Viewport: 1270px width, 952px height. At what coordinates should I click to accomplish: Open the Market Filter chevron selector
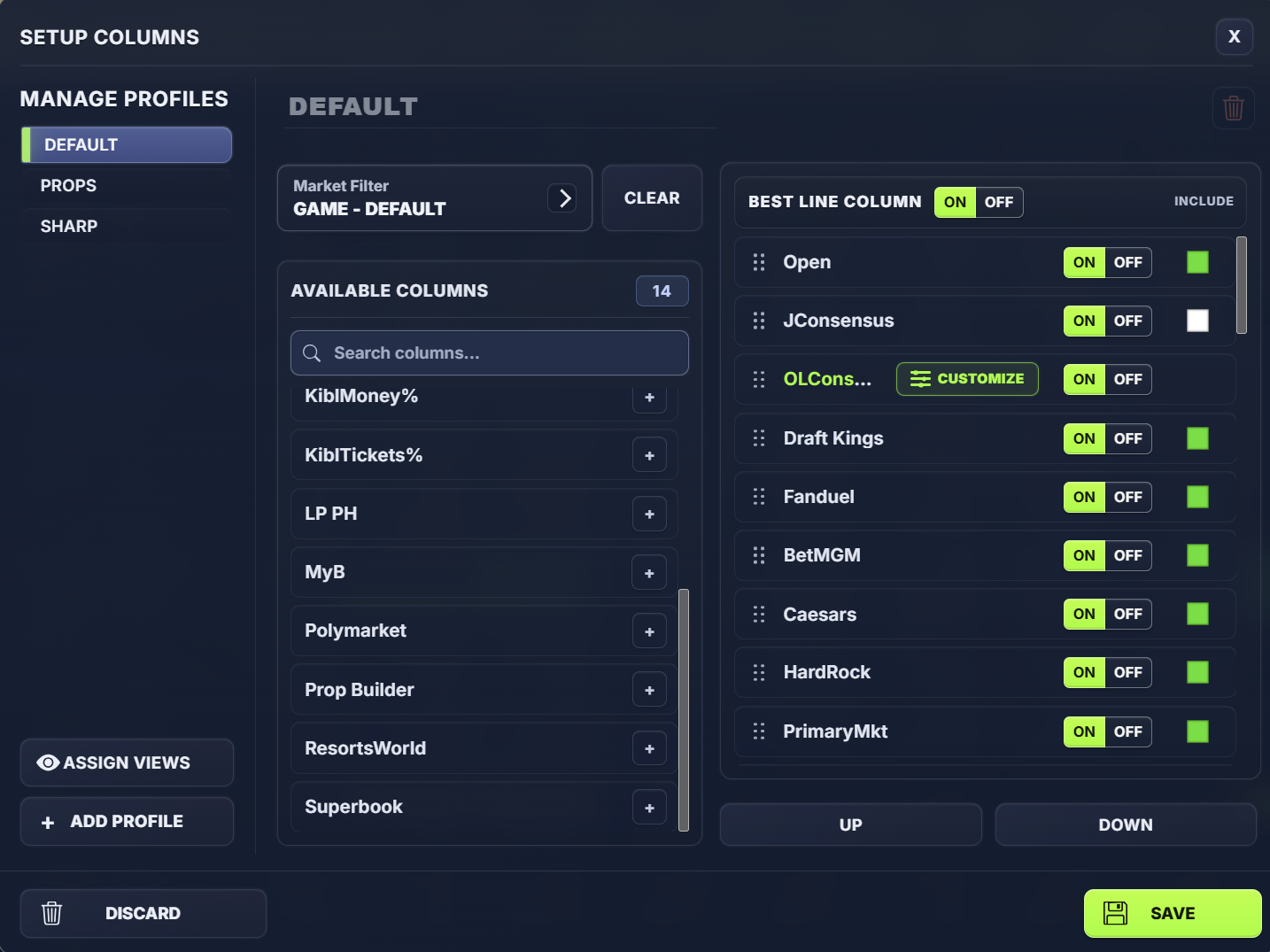tap(562, 197)
